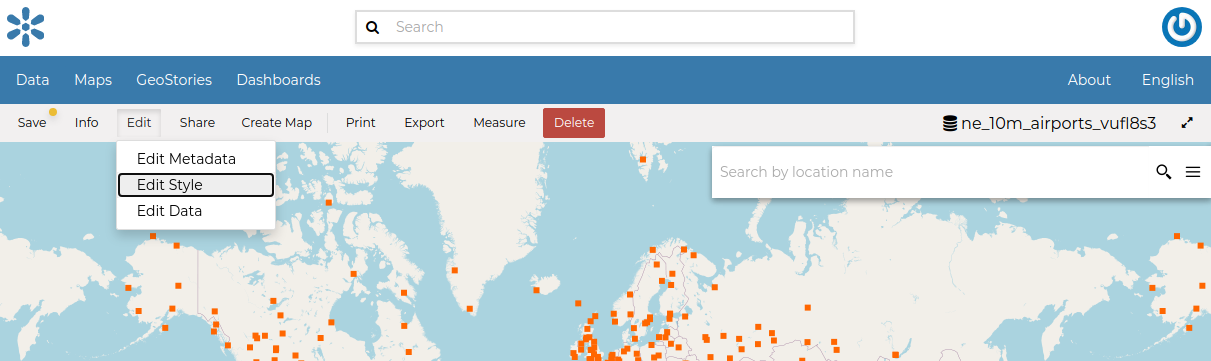Image resolution: width=1211 pixels, height=361 pixels.
Task: Click the Export button
Action: click(424, 123)
